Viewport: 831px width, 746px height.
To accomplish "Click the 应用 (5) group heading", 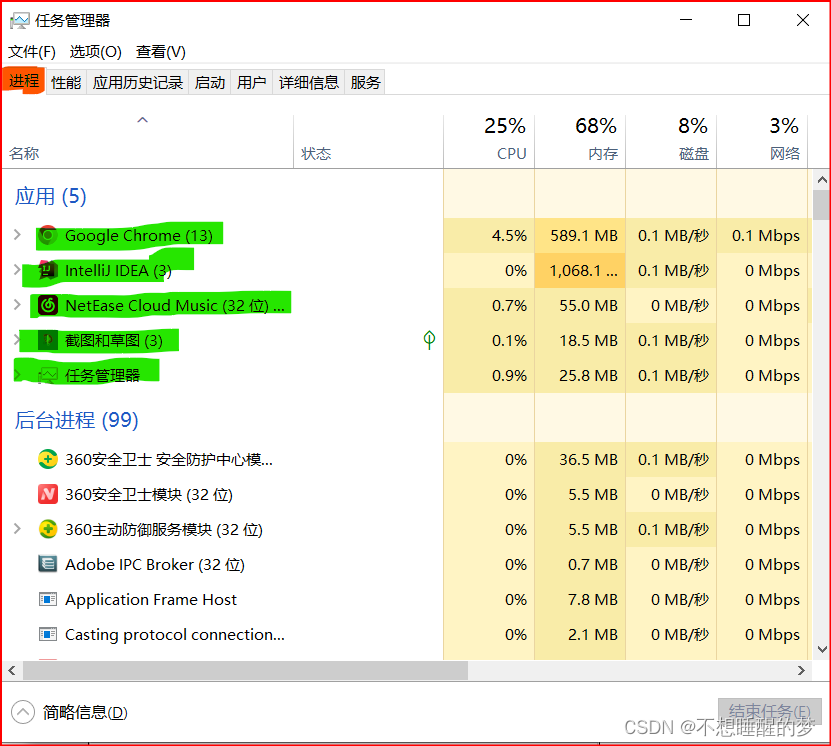I will pyautogui.click(x=50, y=196).
